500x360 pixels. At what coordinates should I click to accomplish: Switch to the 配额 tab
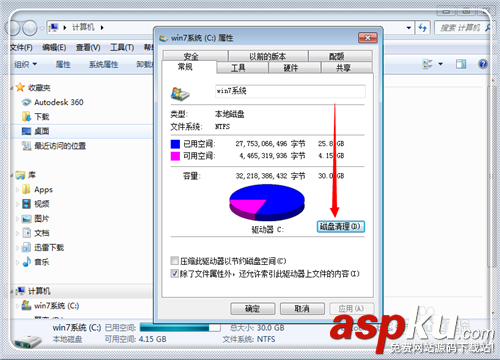(340, 56)
